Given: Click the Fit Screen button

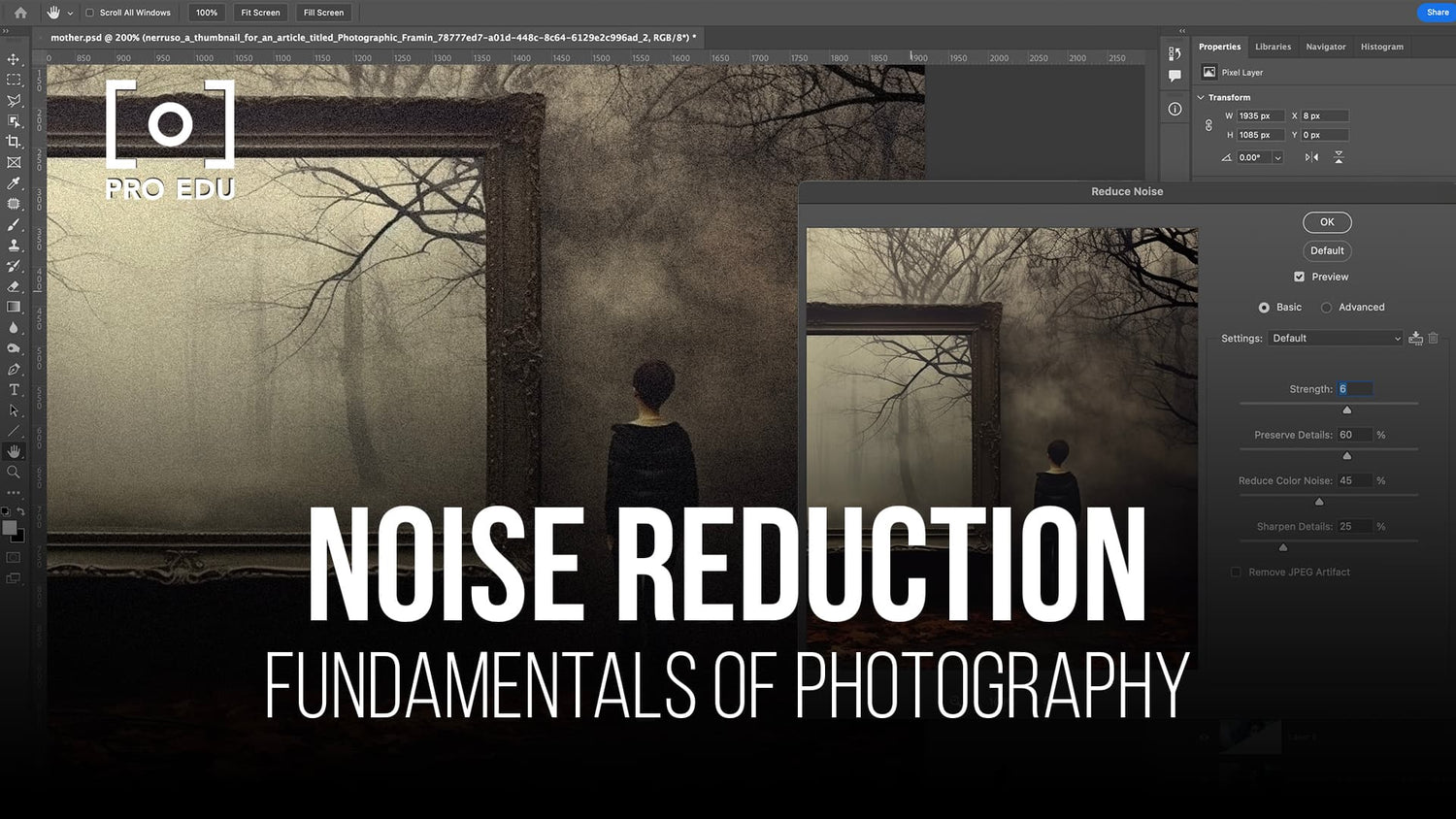Looking at the screenshot, I should pyautogui.click(x=259, y=13).
